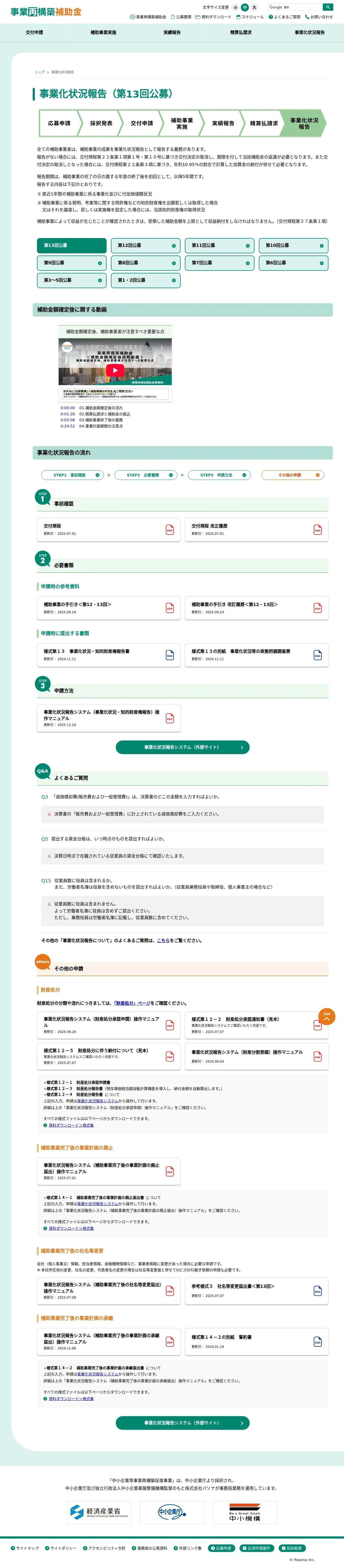
Task: Open 財産処分承認申請 操作マニュアル PDF icon
Action: [x=170, y=1025]
